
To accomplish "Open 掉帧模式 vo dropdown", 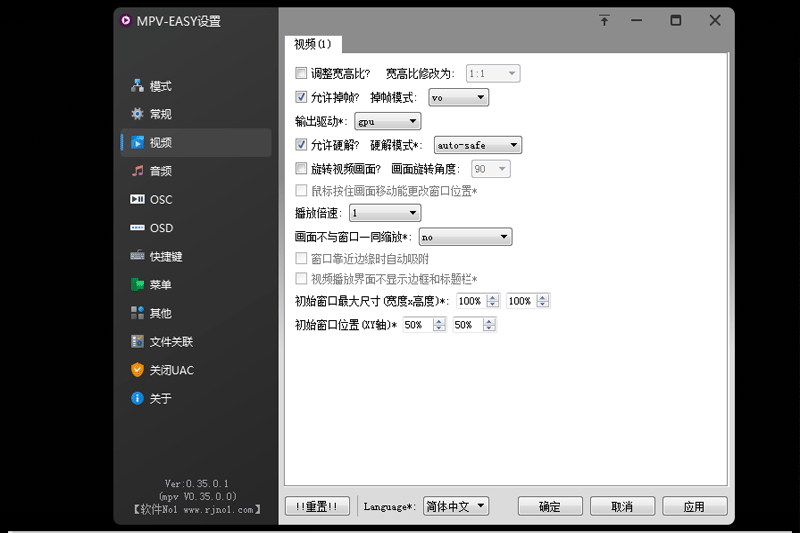I will [458, 97].
